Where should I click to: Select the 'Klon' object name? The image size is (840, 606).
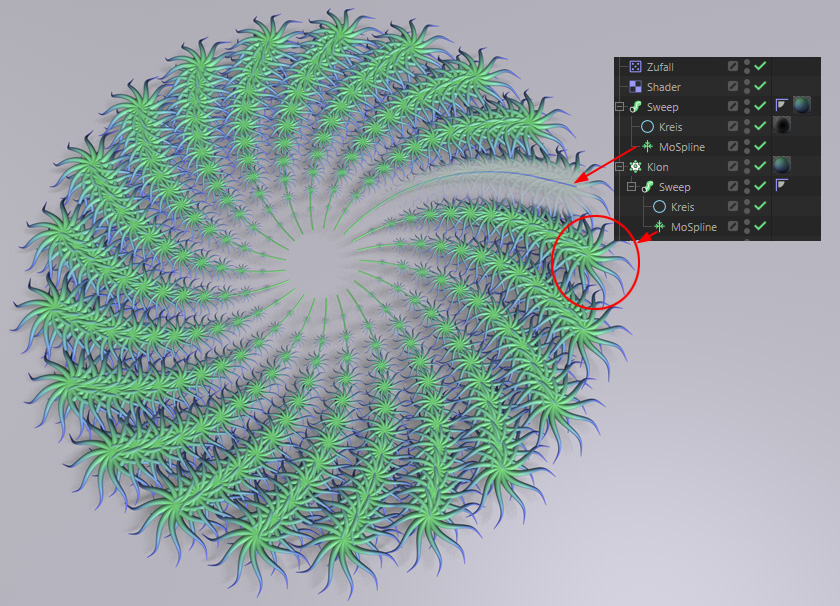point(657,167)
